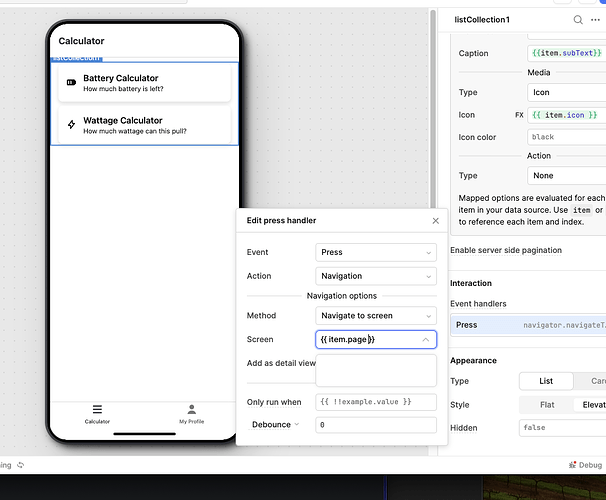This screenshot has width=606, height=500.
Task: Click the Appearance section heading
Action: pos(473,361)
